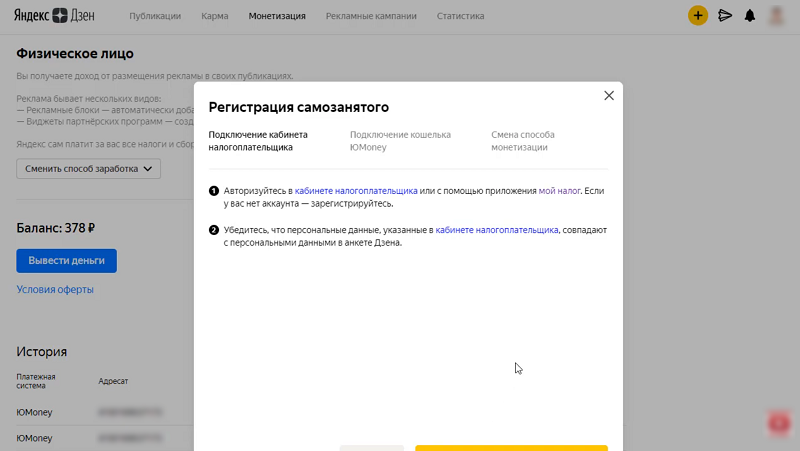The height and width of the screenshot is (451, 800).
Task: Open the notifications bell
Action: pos(749,16)
